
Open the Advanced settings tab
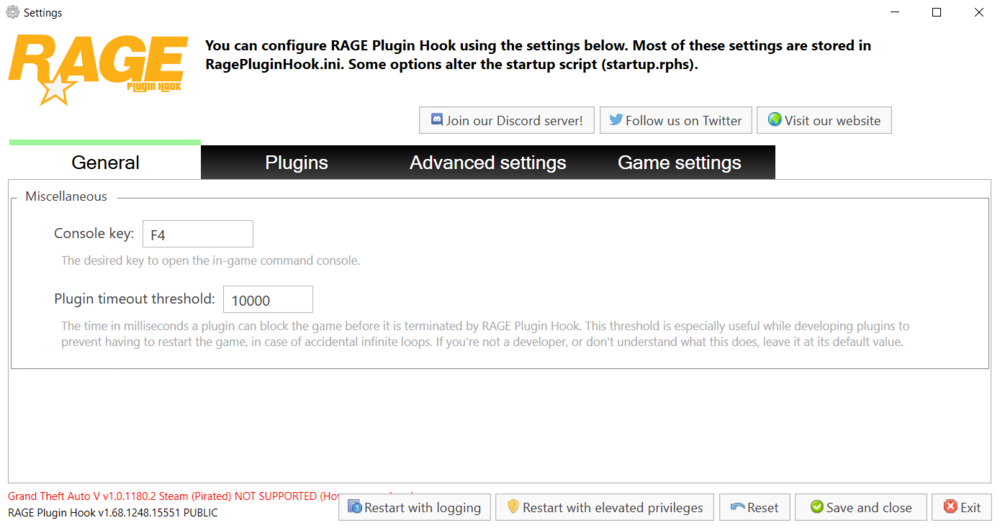[488, 162]
